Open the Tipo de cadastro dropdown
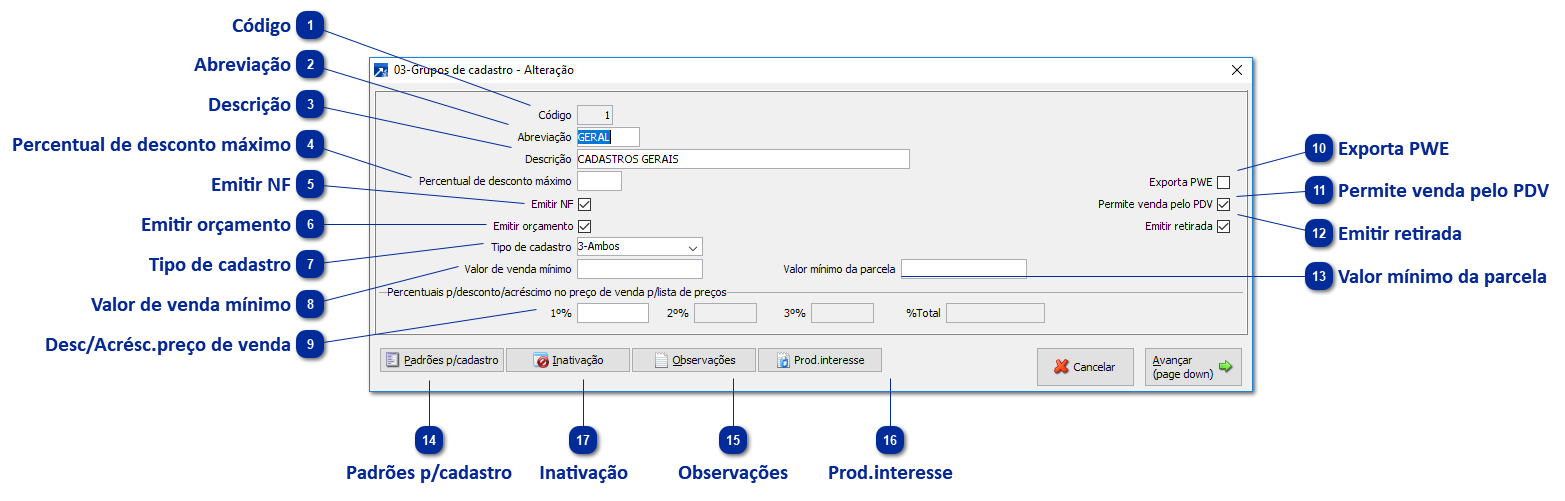Image resolution: width=1565 pixels, height=501 pixels. (640, 246)
